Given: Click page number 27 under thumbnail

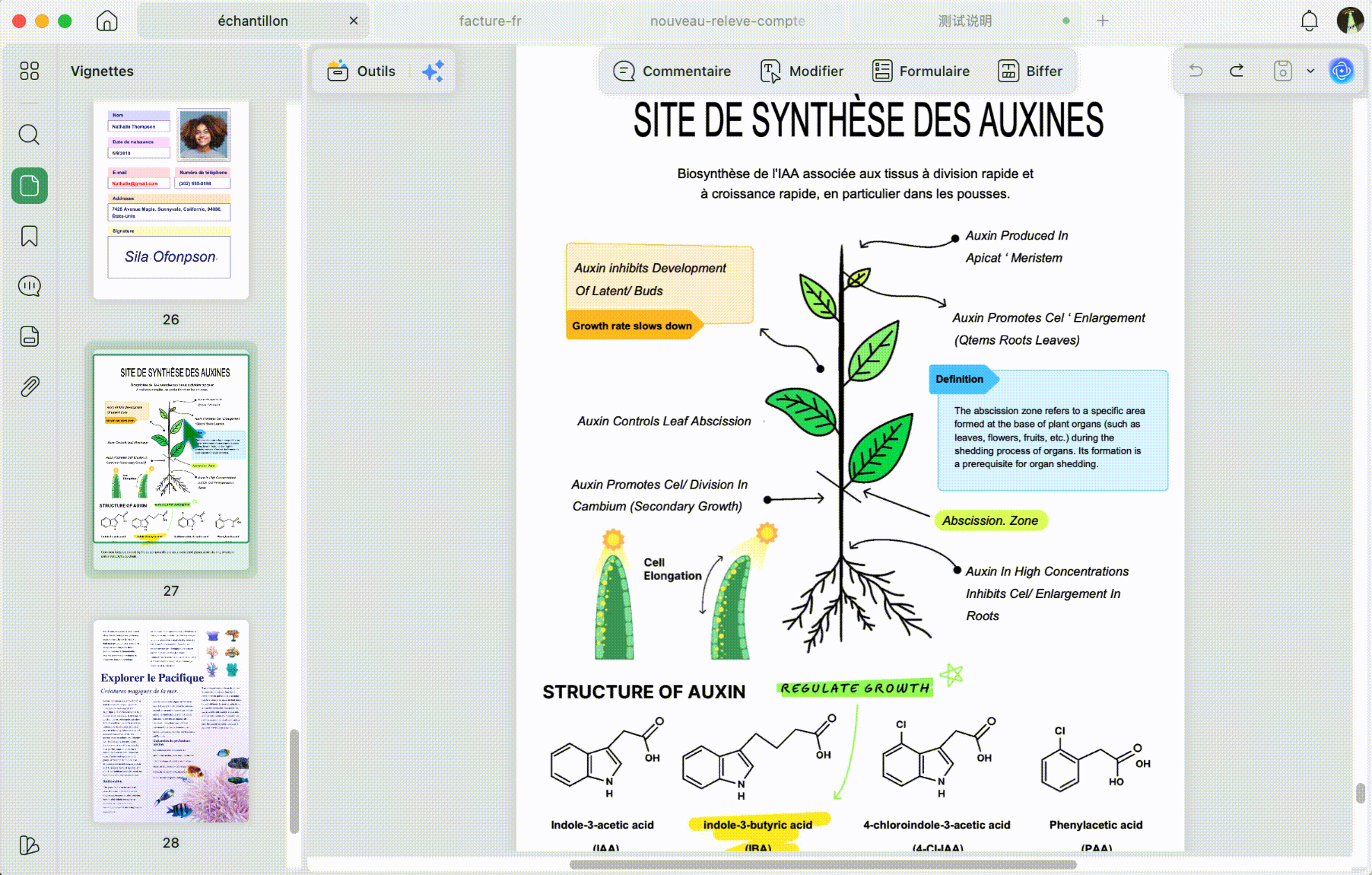Looking at the screenshot, I should pos(171,590).
